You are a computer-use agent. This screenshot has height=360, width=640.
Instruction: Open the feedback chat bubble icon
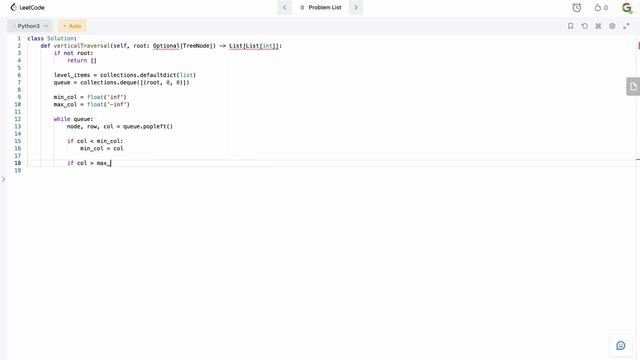pyautogui.click(x=620, y=346)
